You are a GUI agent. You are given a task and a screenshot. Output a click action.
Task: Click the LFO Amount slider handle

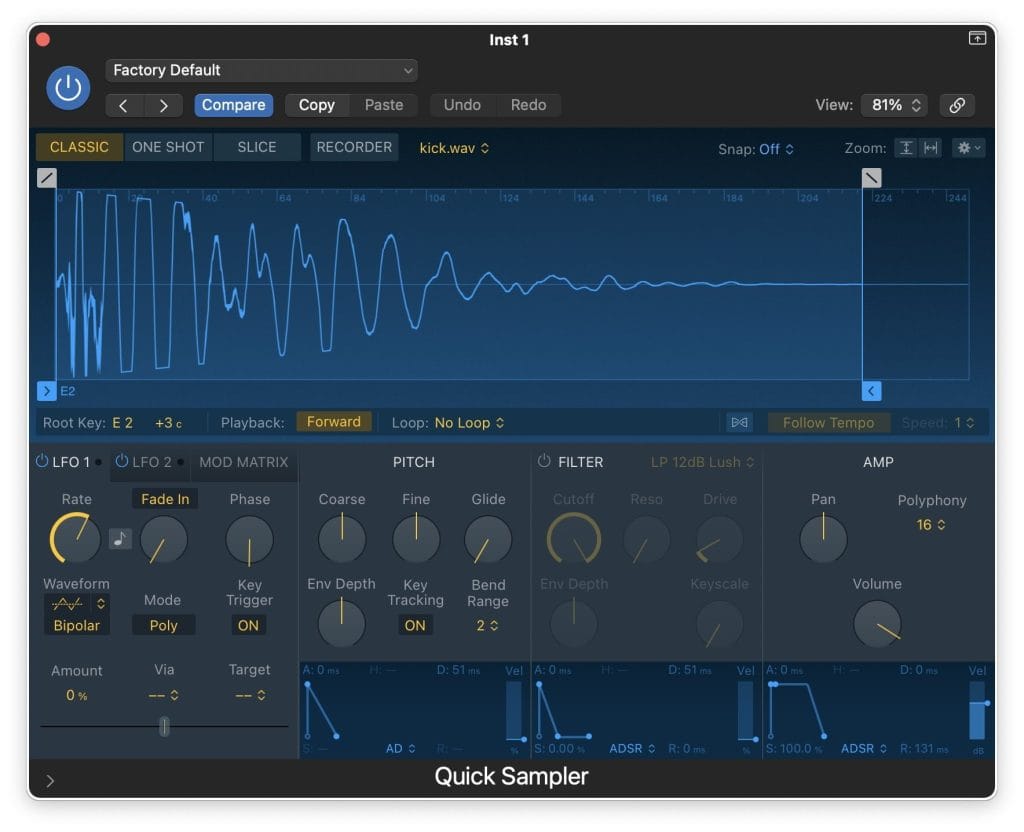point(164,727)
